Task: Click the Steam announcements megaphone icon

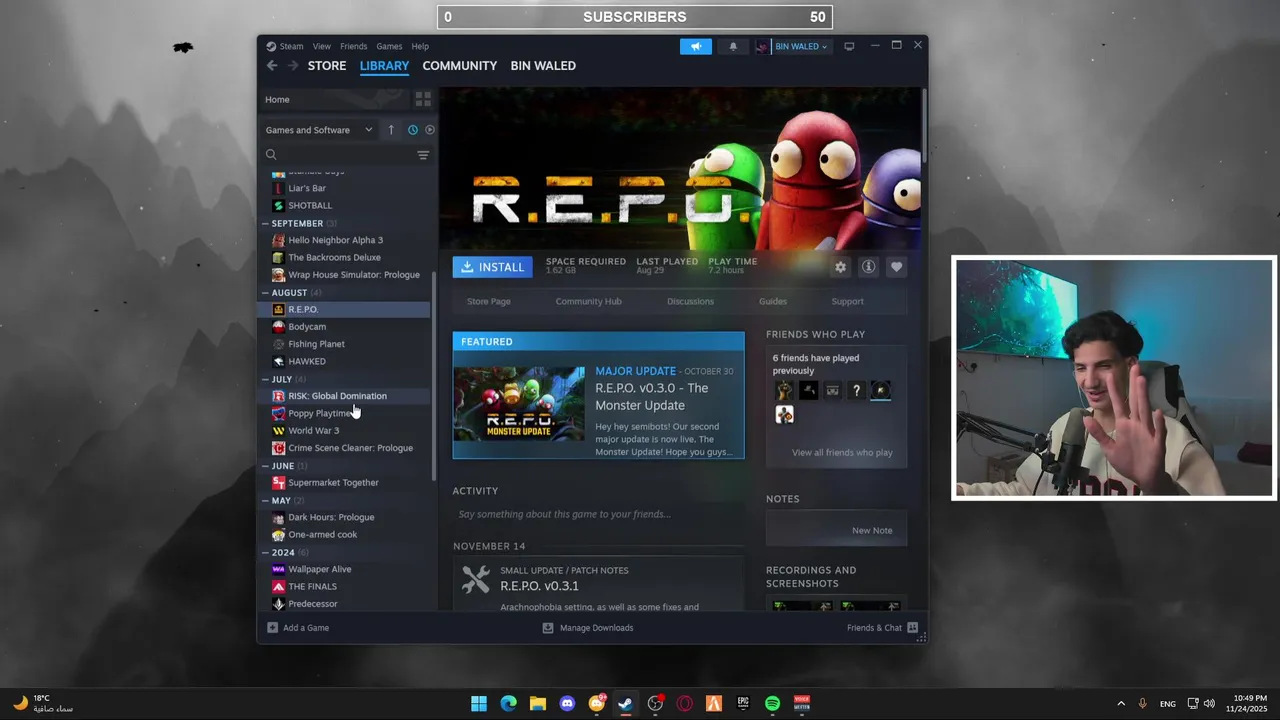Action: click(696, 46)
